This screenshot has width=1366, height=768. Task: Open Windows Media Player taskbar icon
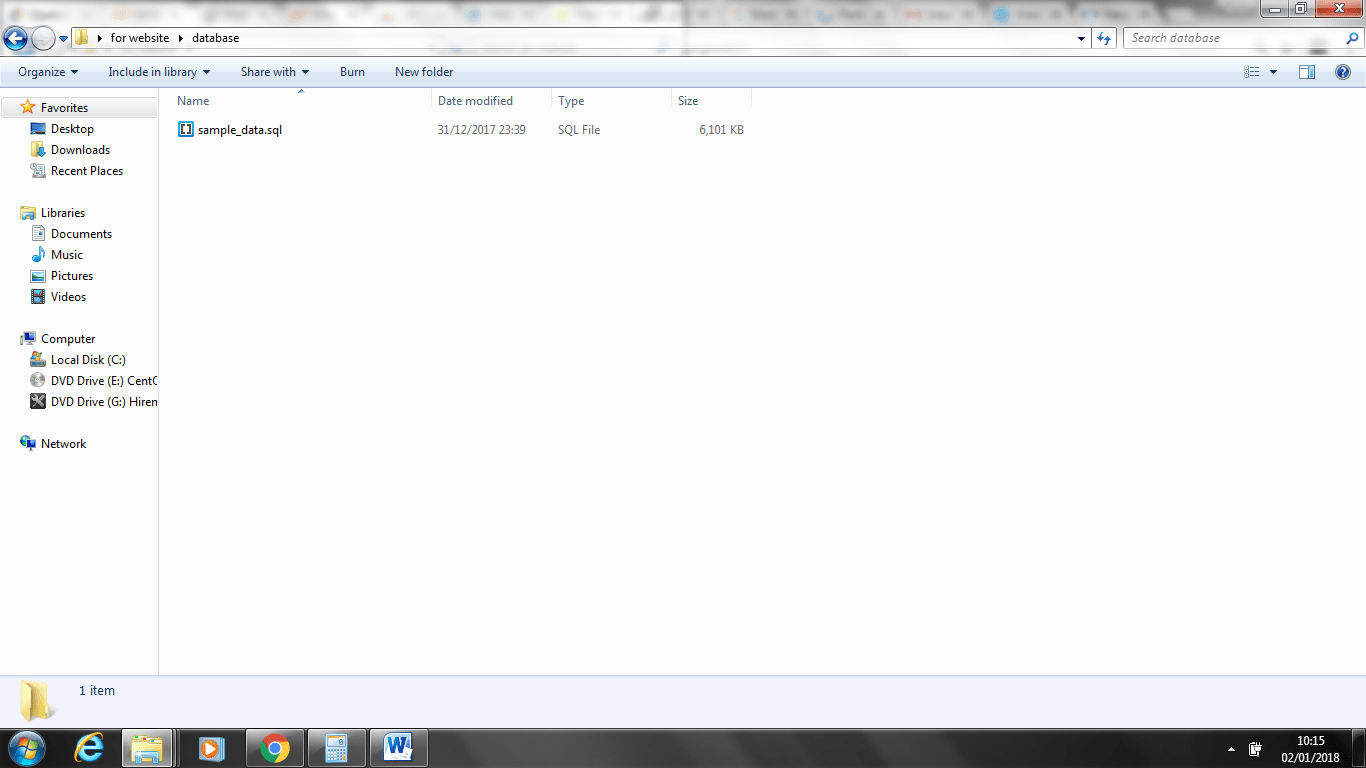pyautogui.click(x=211, y=748)
